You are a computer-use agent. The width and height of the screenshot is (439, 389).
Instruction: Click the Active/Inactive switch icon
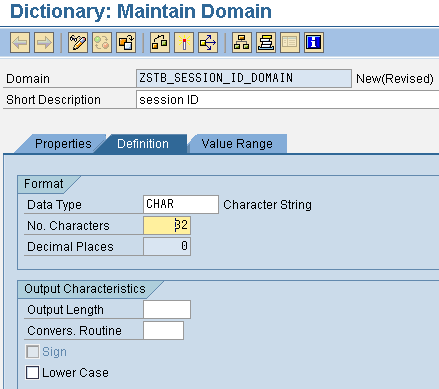102,43
